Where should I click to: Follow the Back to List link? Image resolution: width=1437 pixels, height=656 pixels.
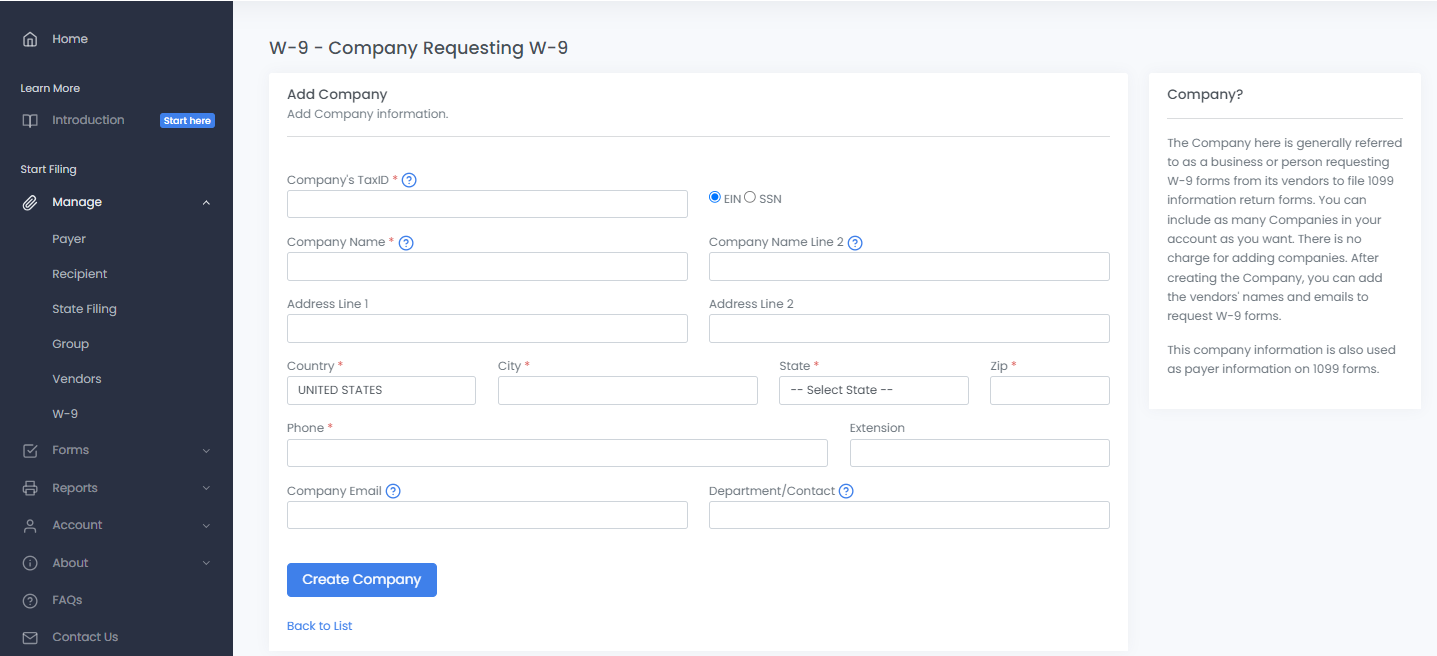319,626
